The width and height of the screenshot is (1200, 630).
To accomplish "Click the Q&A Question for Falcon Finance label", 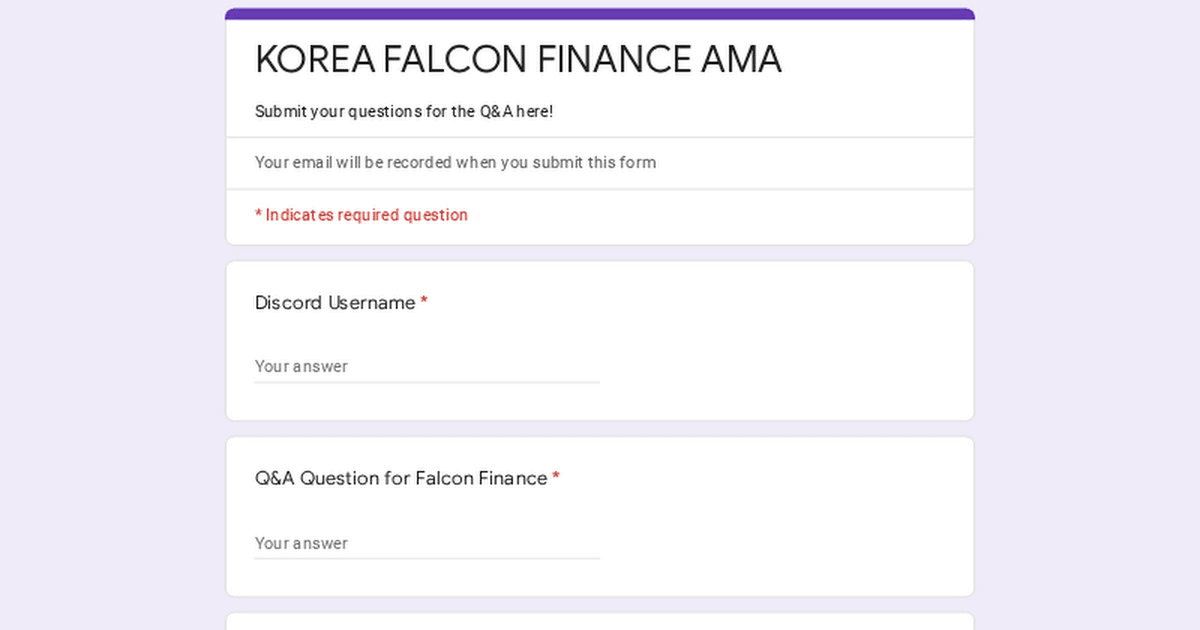I will [401, 478].
